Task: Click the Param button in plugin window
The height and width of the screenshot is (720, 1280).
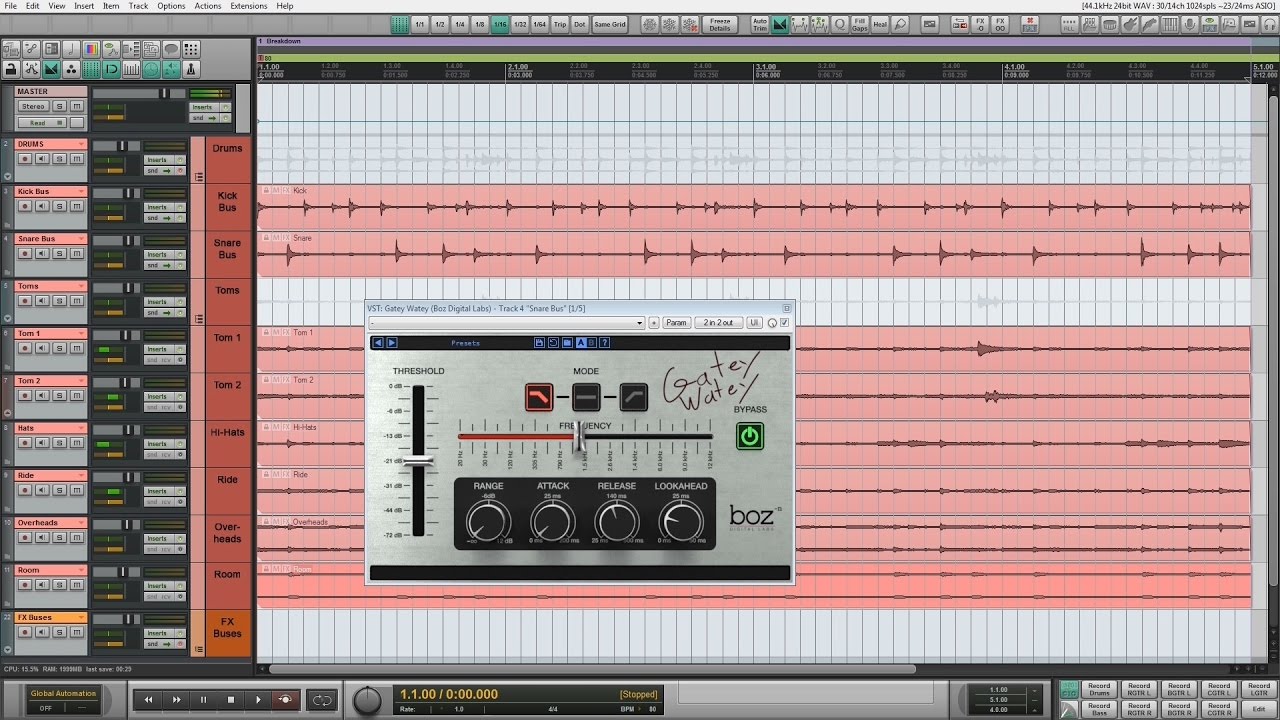Action: [676, 323]
